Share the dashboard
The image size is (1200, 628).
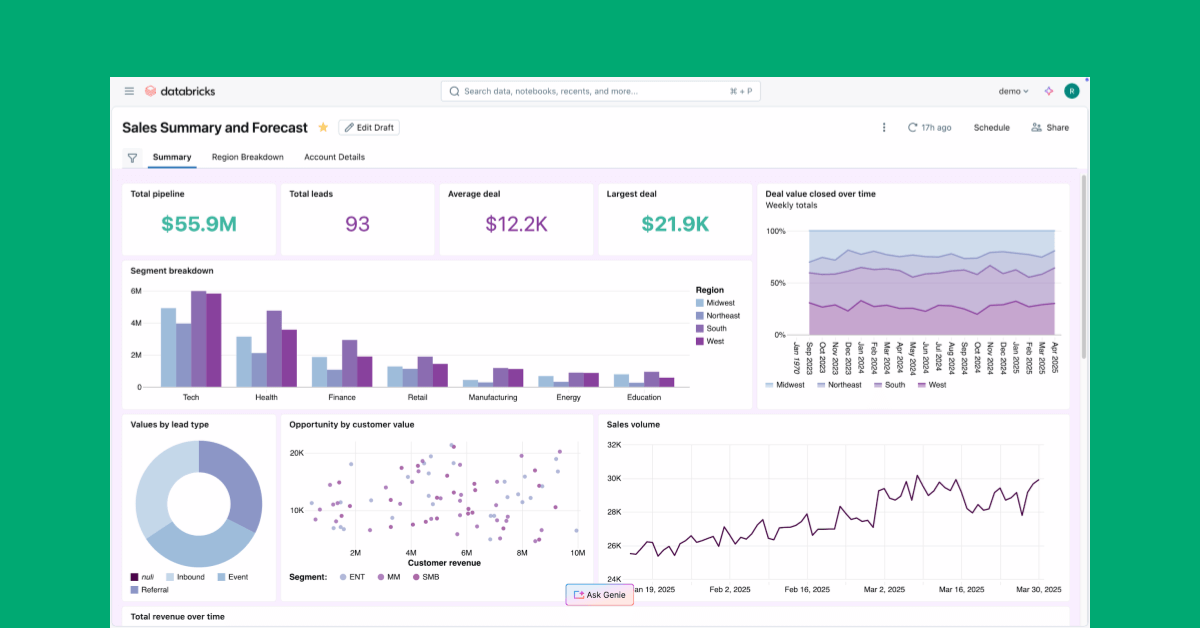coord(1050,128)
